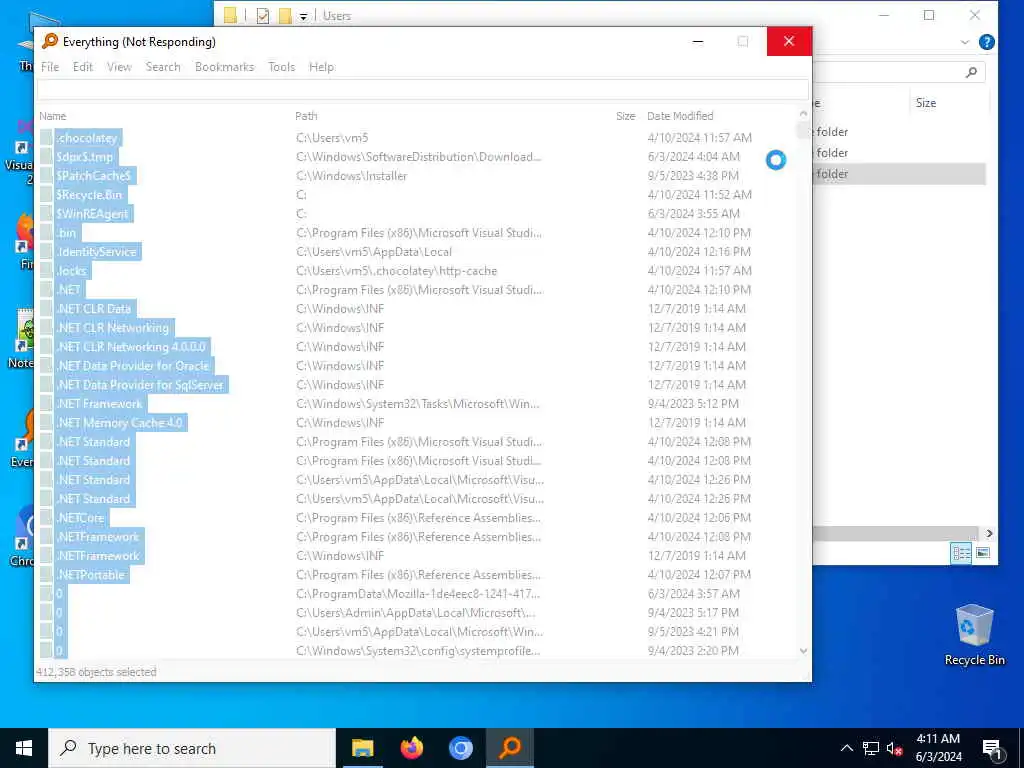
Task: Click the Everything app icon in title bar
Action: coord(50,41)
